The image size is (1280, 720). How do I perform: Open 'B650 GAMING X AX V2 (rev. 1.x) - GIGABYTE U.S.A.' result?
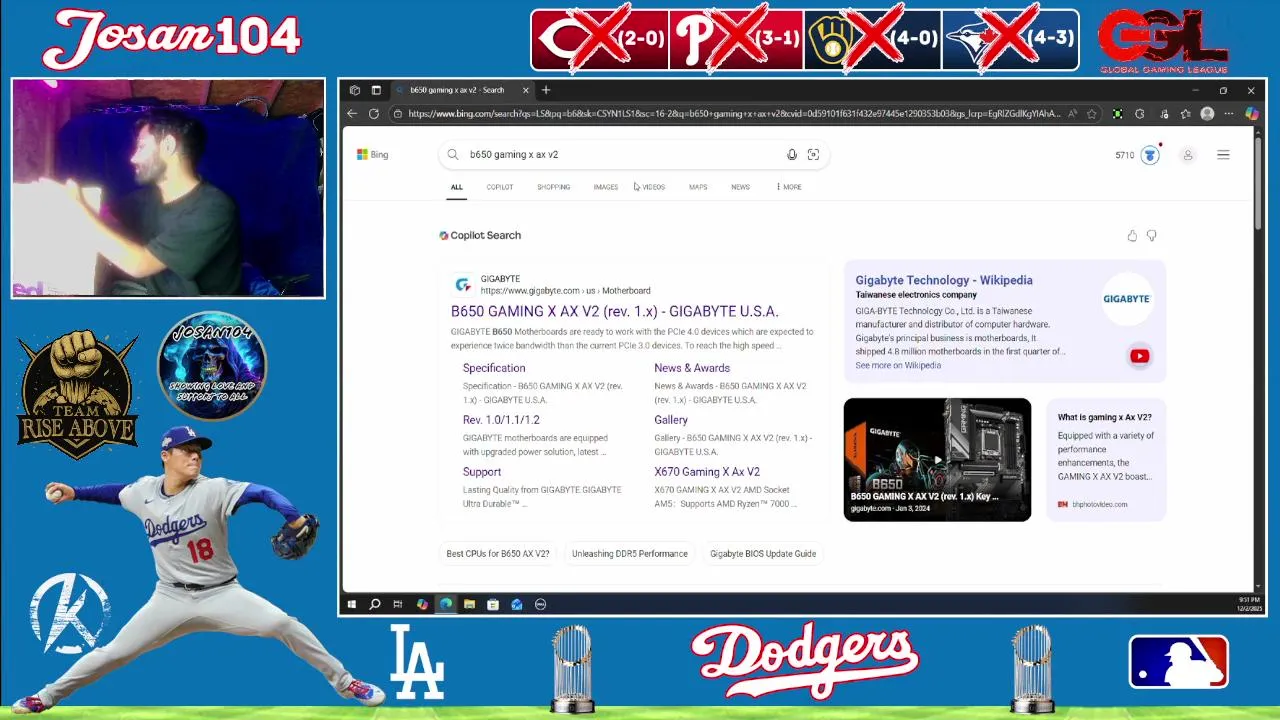614,311
